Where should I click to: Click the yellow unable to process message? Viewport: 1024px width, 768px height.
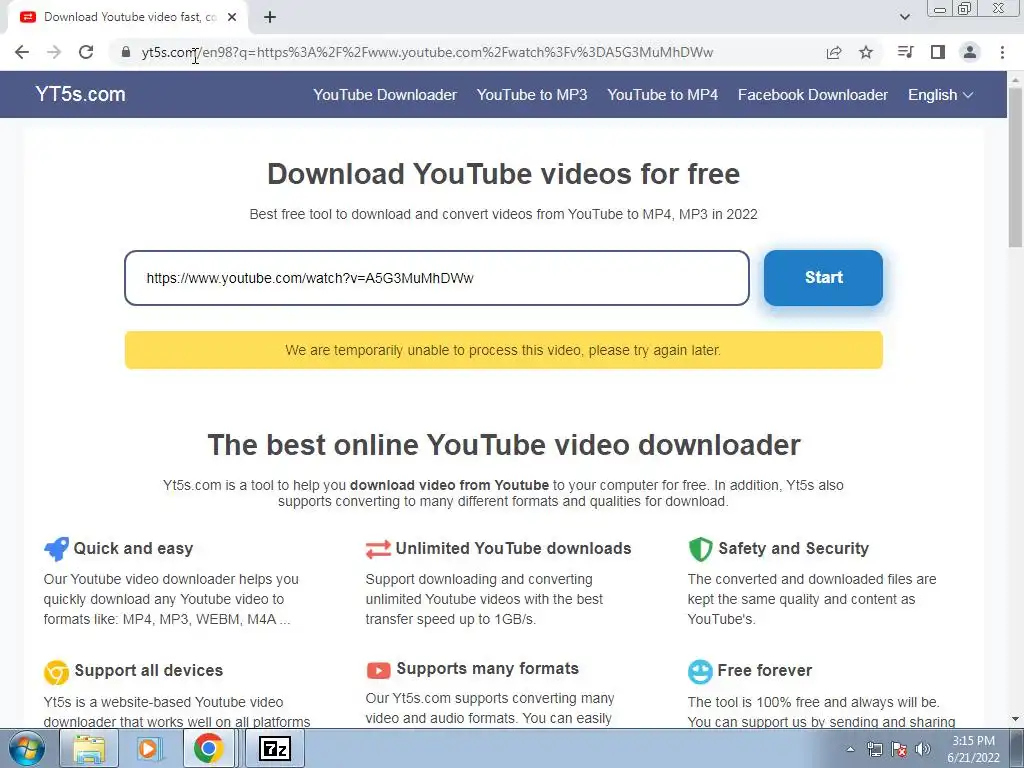504,350
